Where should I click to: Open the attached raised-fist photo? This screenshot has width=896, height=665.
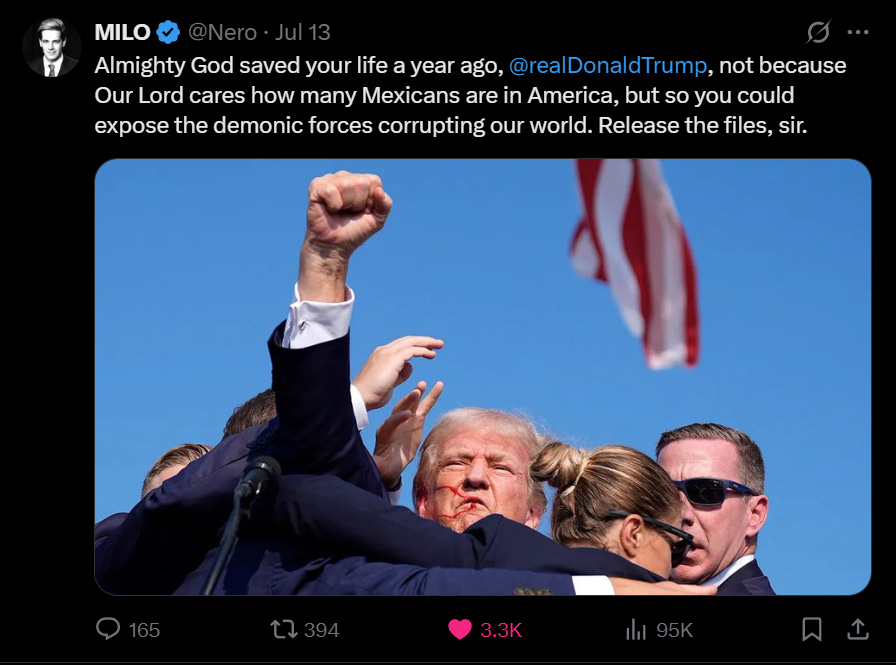click(482, 377)
